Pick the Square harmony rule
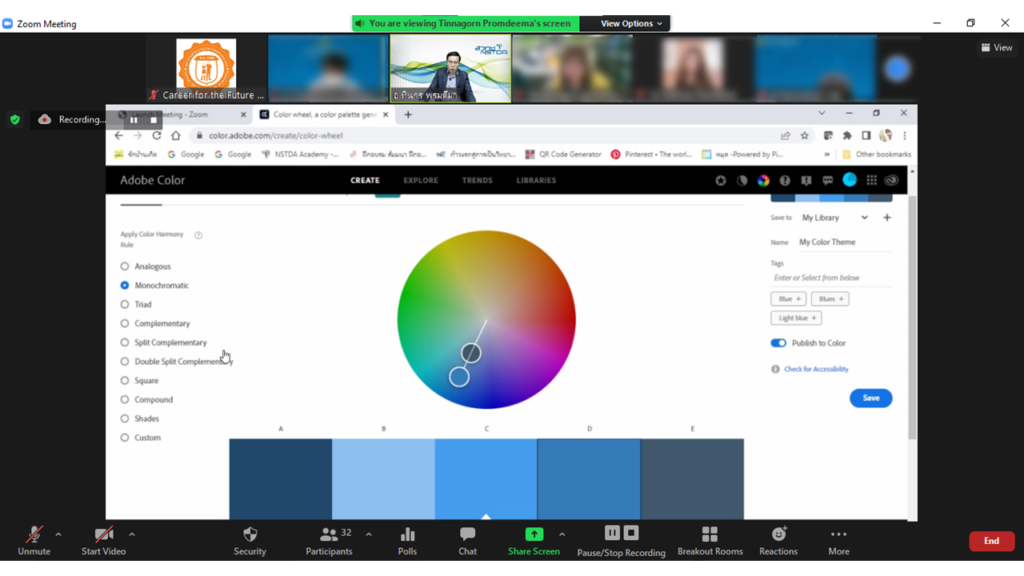1024x576 pixels. (x=125, y=381)
